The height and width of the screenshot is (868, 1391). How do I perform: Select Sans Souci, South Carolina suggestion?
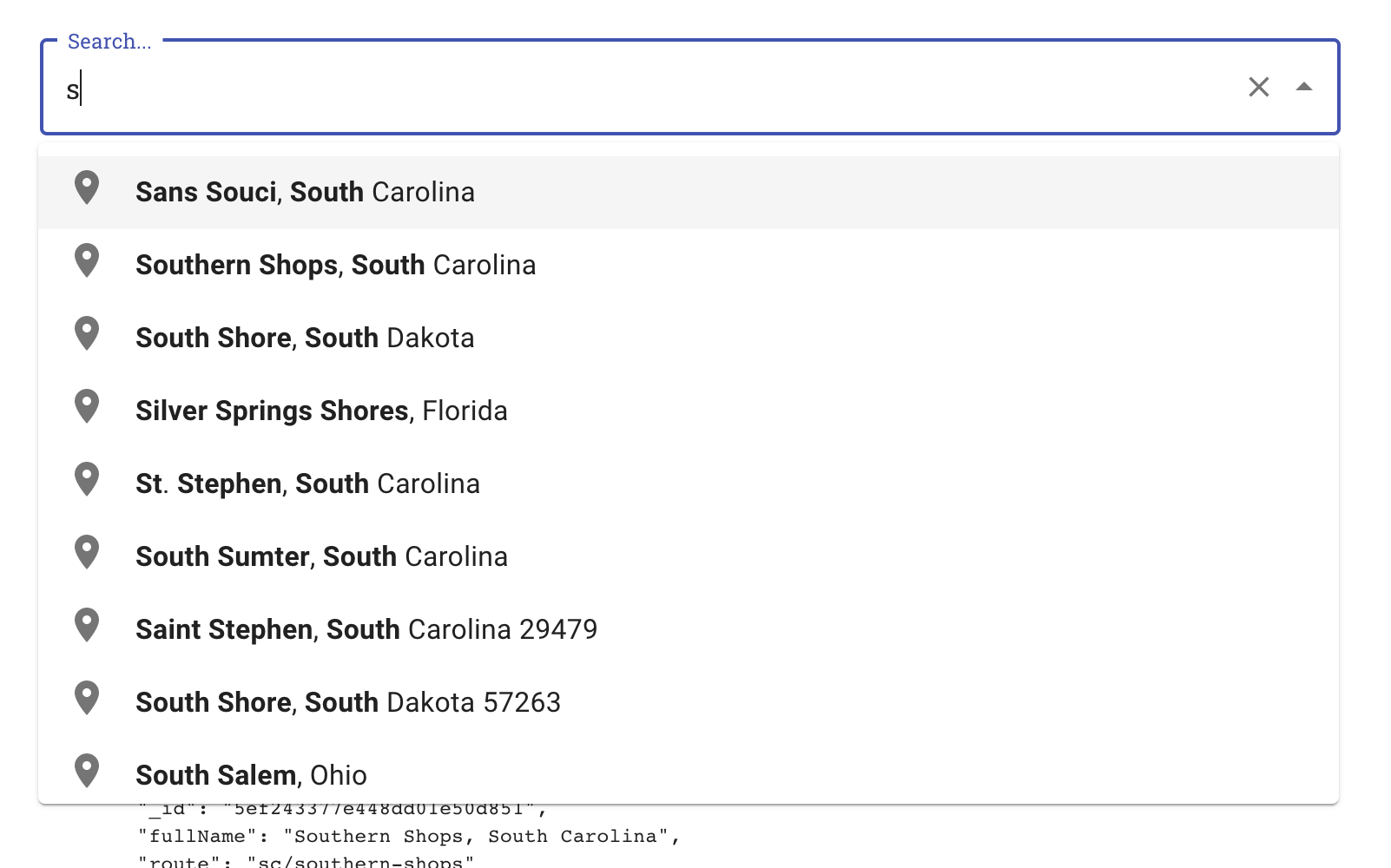304,192
